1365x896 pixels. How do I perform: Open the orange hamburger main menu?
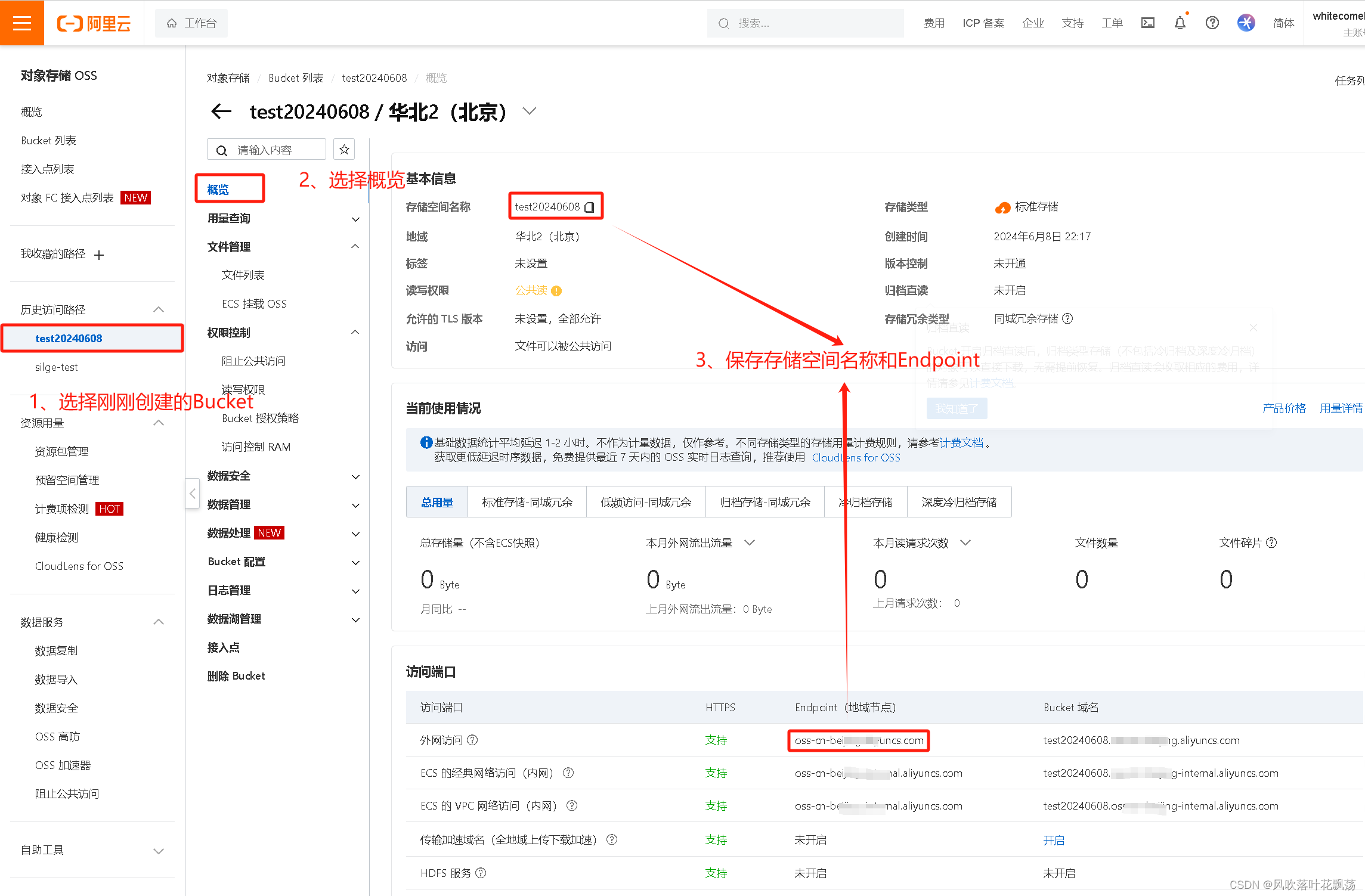[x=22, y=23]
